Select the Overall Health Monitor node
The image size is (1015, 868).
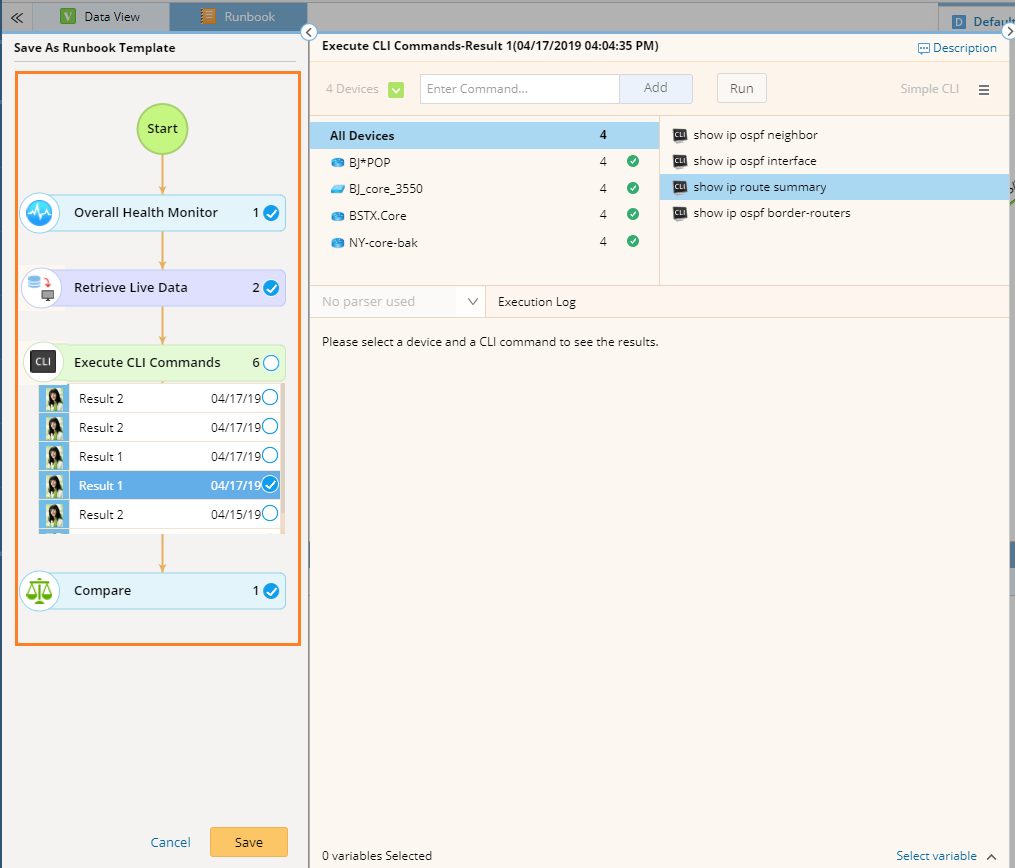153,213
